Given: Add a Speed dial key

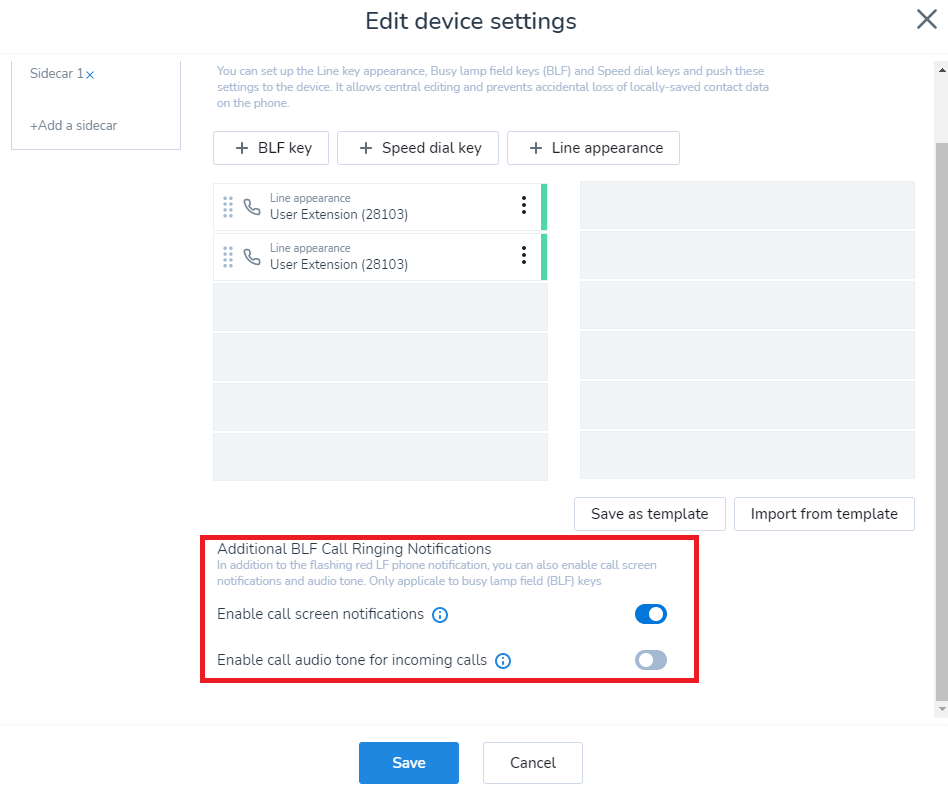Looking at the screenshot, I should coord(419,148).
